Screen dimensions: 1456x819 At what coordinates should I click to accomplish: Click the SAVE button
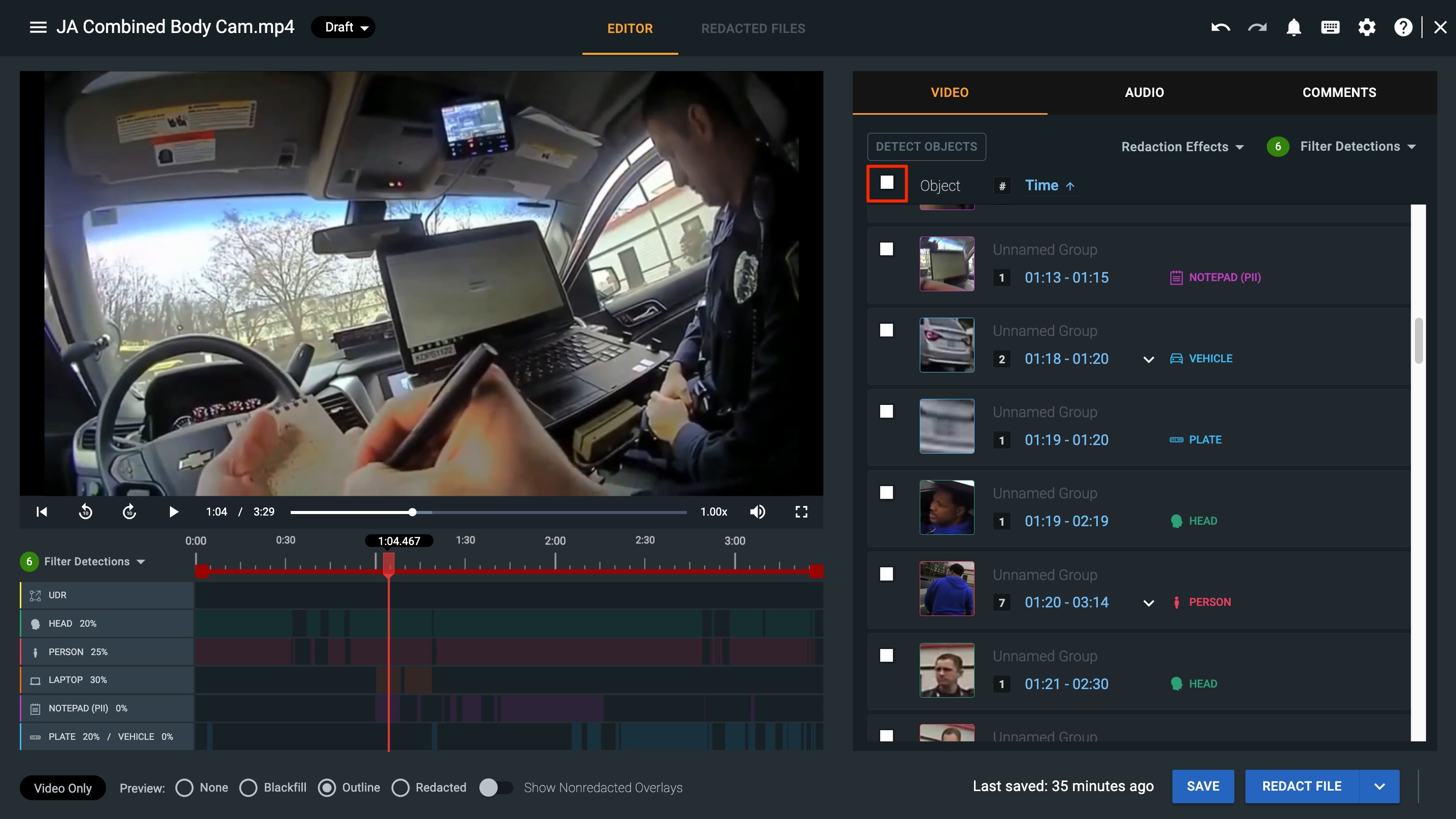click(1203, 786)
